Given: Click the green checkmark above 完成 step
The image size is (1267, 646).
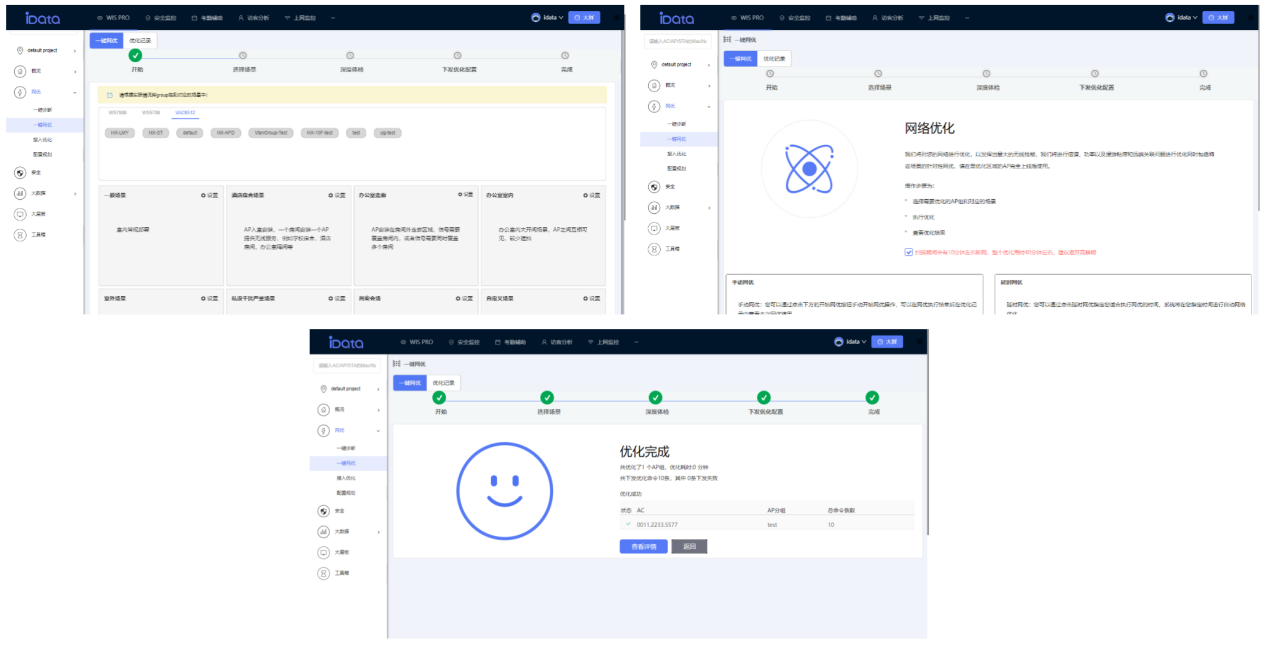Looking at the screenshot, I should coord(872,398).
